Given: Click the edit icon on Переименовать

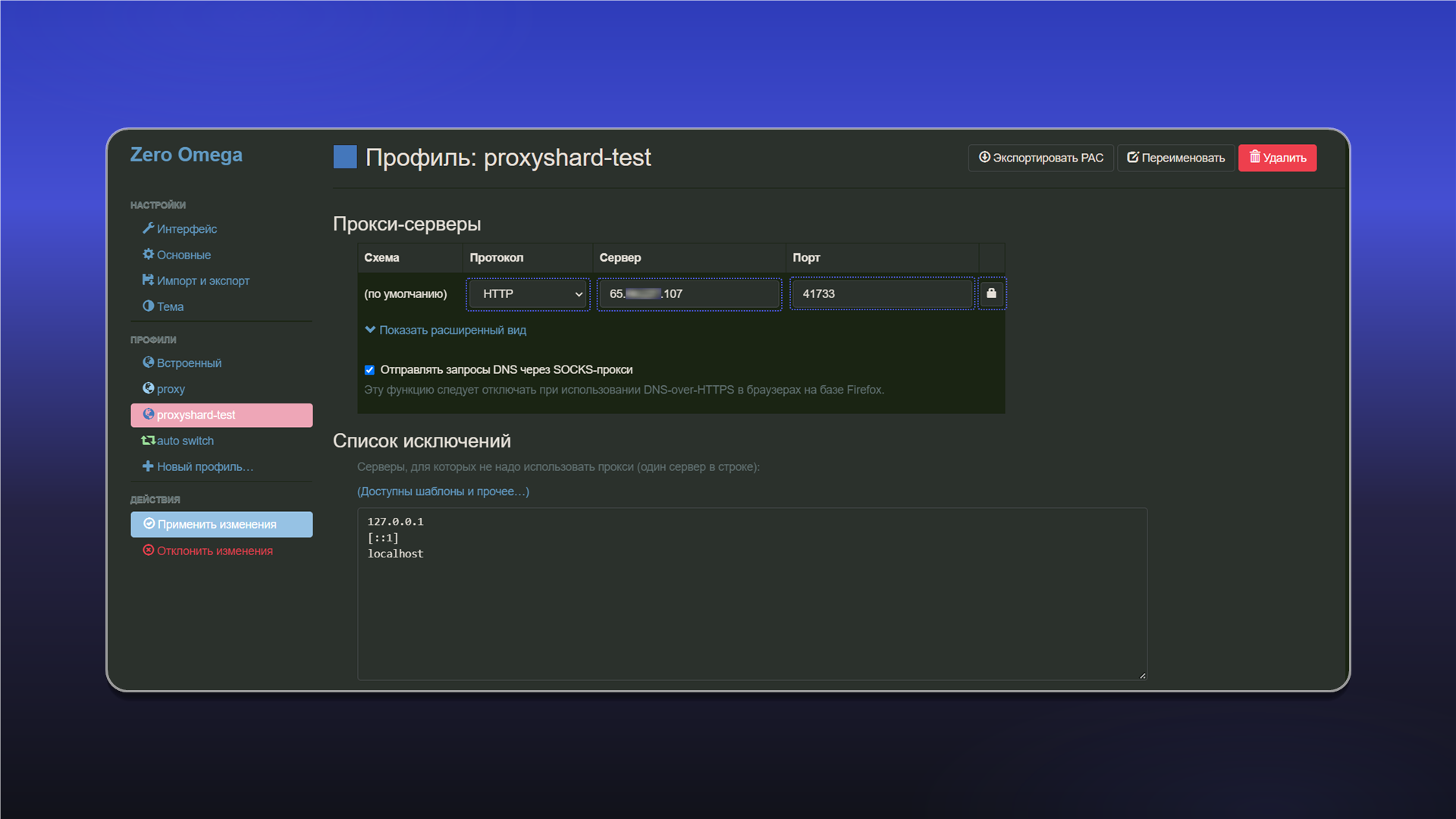Looking at the screenshot, I should [1133, 157].
